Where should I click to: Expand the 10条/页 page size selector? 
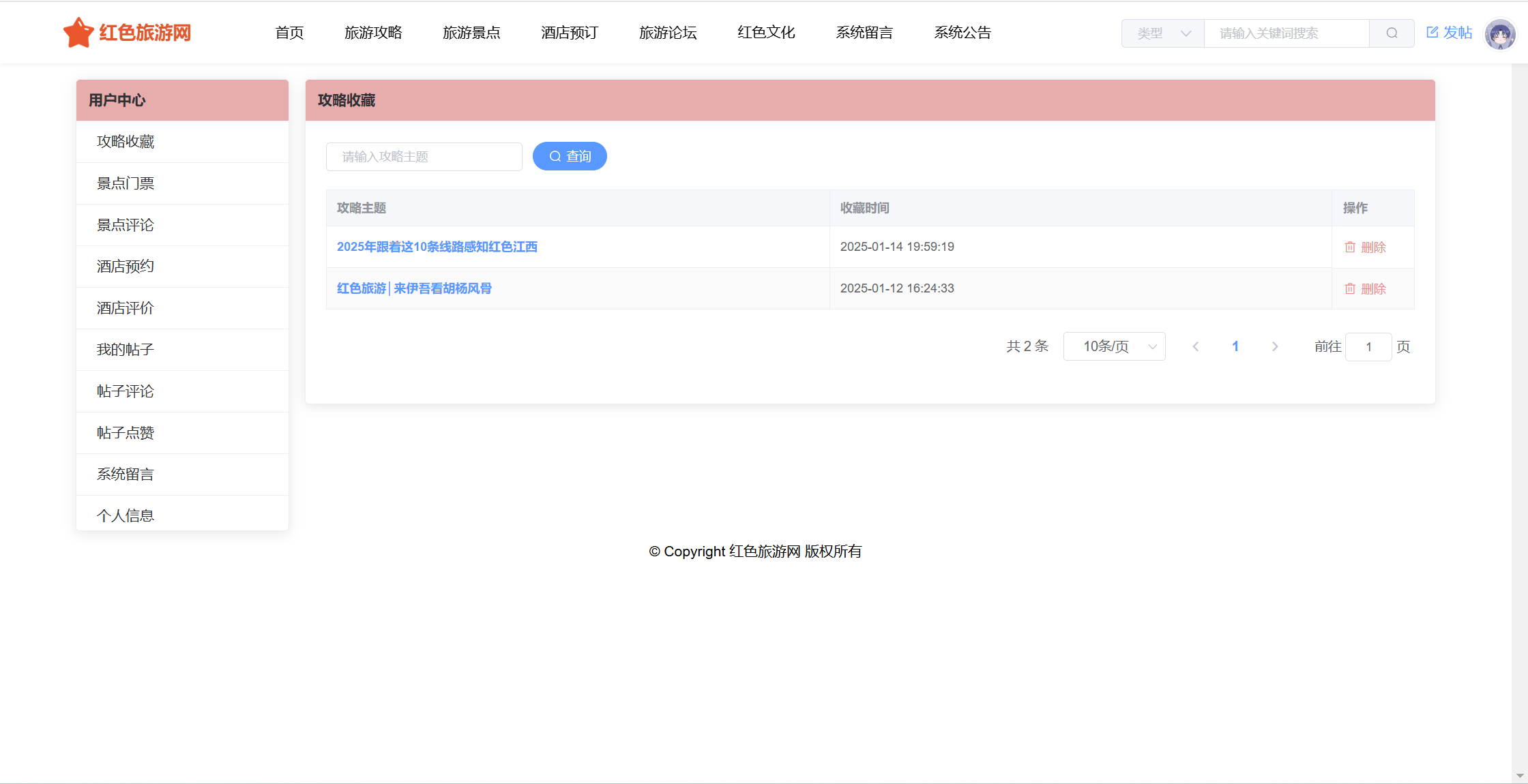coord(1114,347)
